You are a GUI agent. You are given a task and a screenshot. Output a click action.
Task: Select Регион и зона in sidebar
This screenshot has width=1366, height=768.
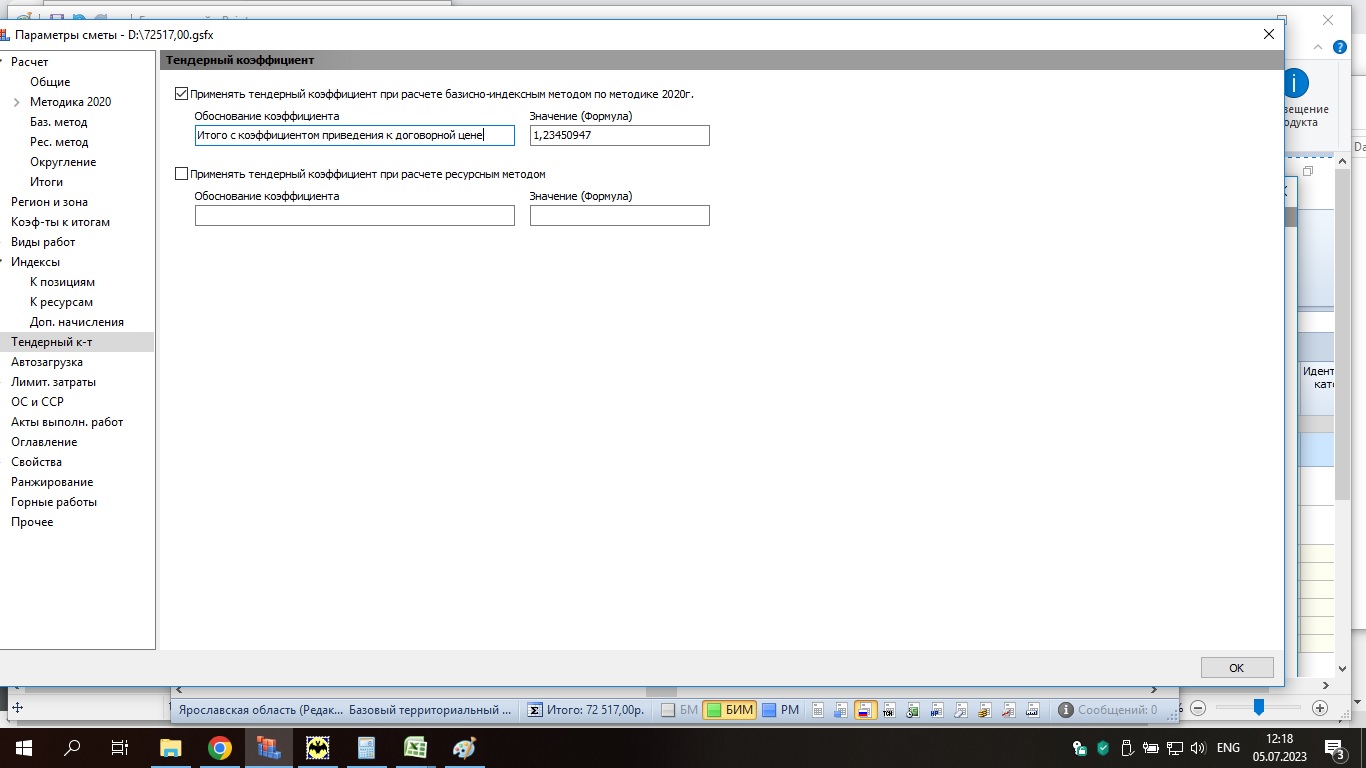(x=50, y=202)
